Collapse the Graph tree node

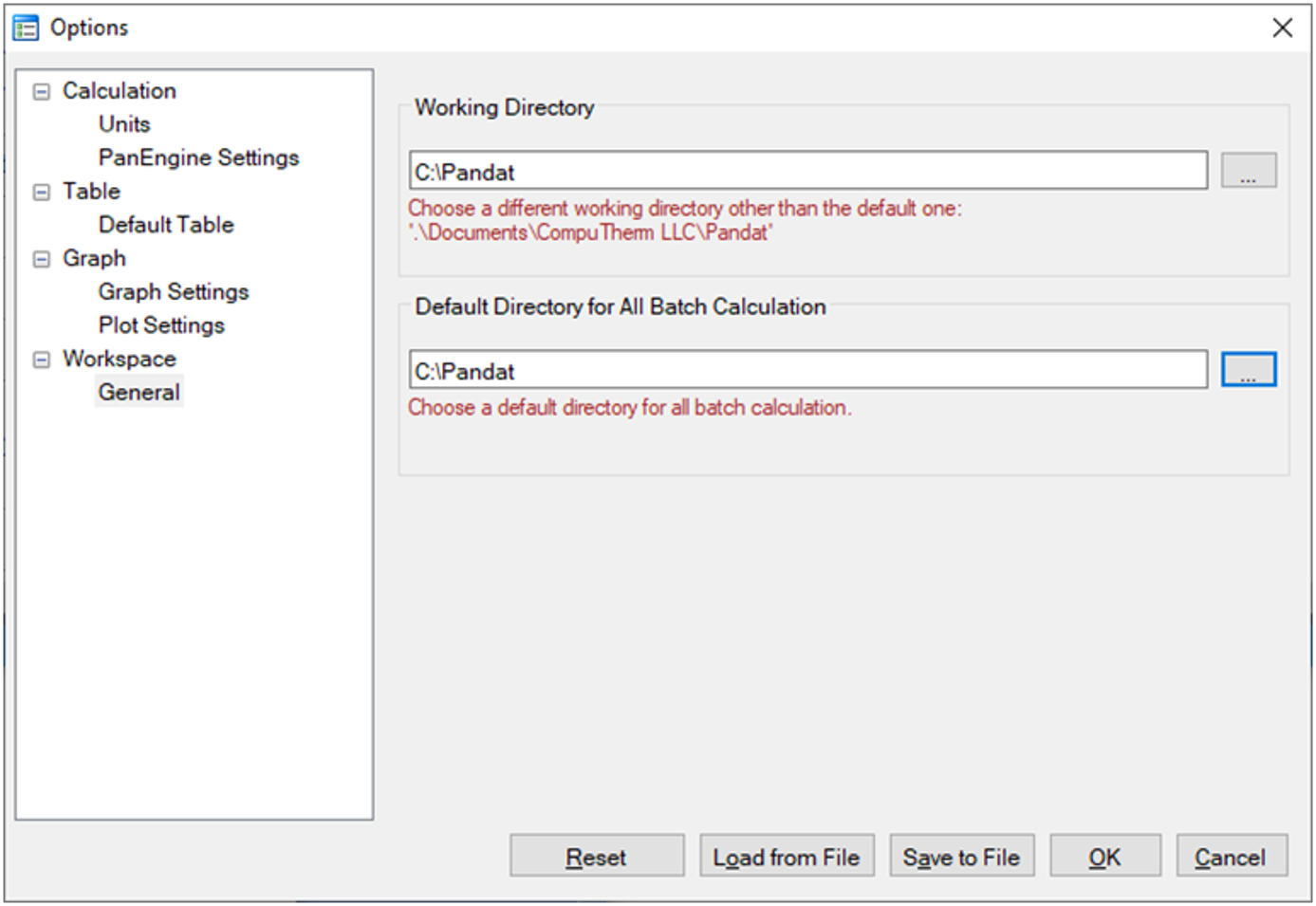[42, 259]
